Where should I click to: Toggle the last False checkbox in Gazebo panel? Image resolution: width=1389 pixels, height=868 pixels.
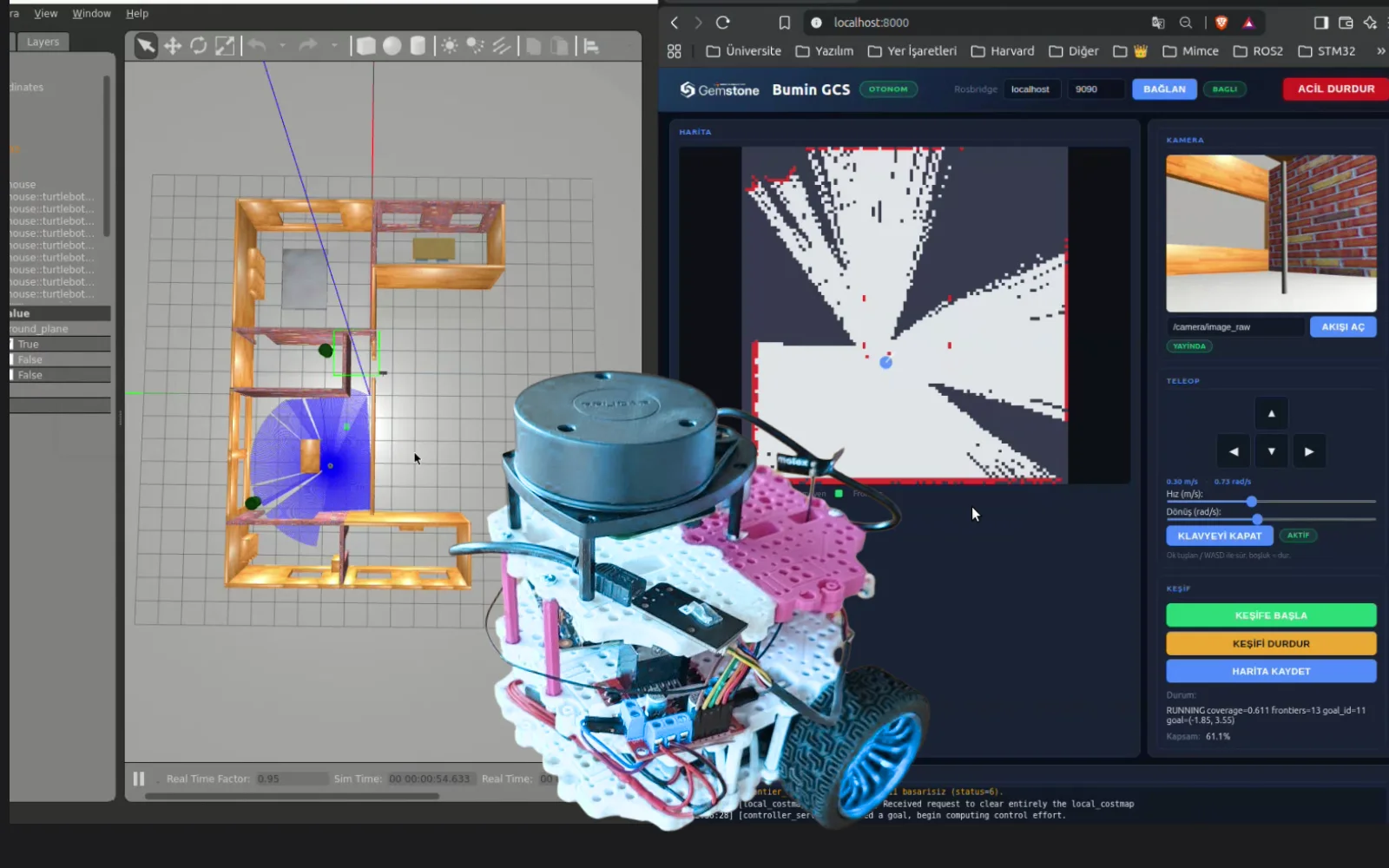[x=11, y=375]
